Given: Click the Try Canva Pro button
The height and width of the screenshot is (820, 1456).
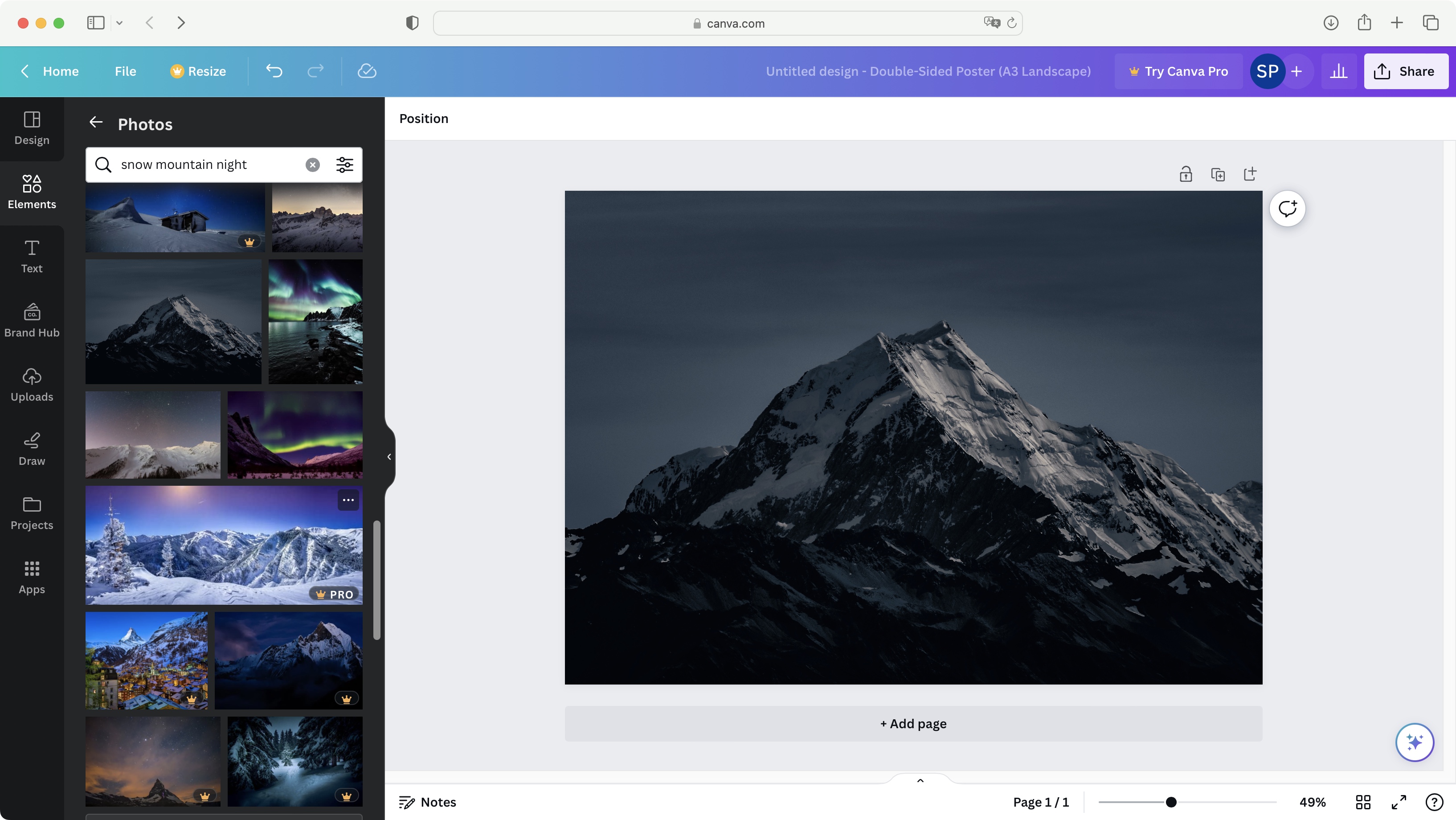Looking at the screenshot, I should coord(1178,71).
